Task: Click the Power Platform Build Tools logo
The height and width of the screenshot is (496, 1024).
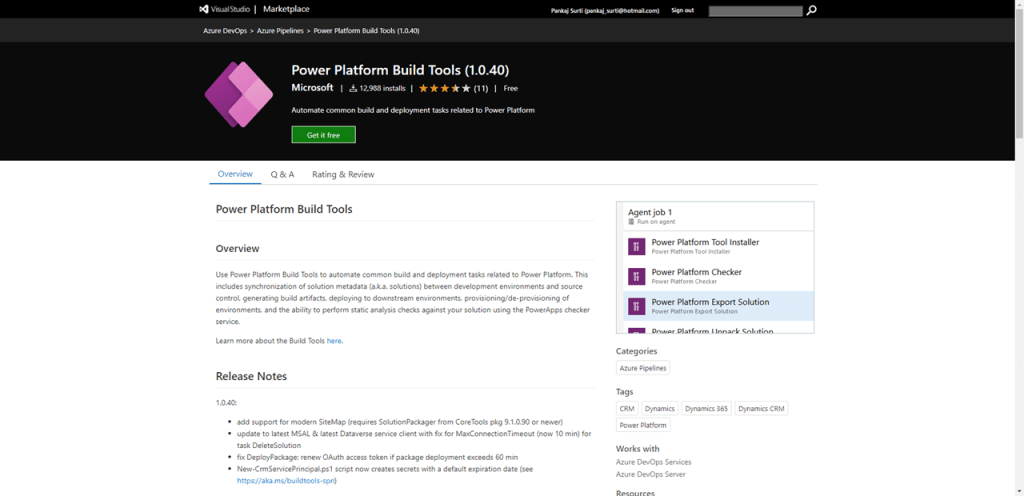Action: tap(239, 95)
